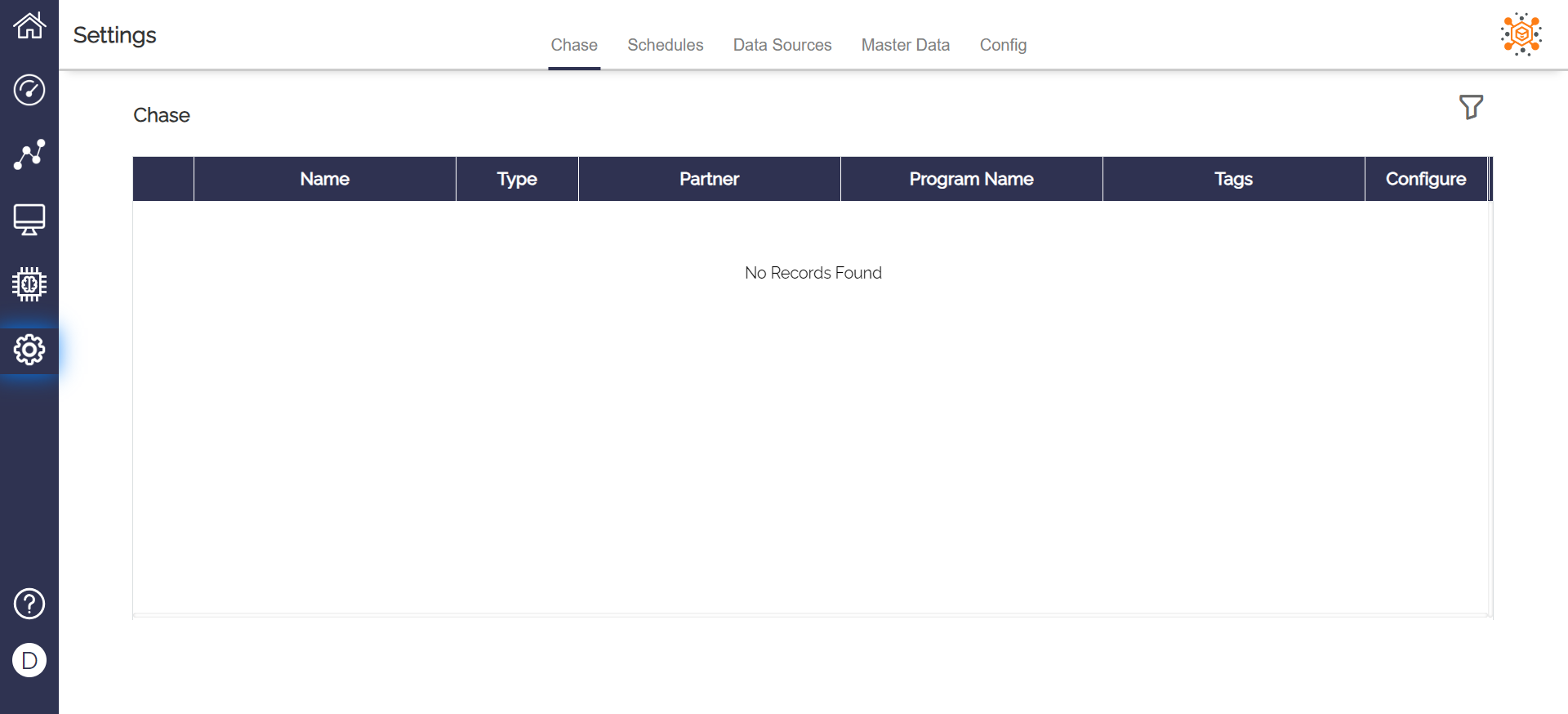Sort by Type column header
Image resolution: width=1568 pixels, height=714 pixels.
(517, 179)
